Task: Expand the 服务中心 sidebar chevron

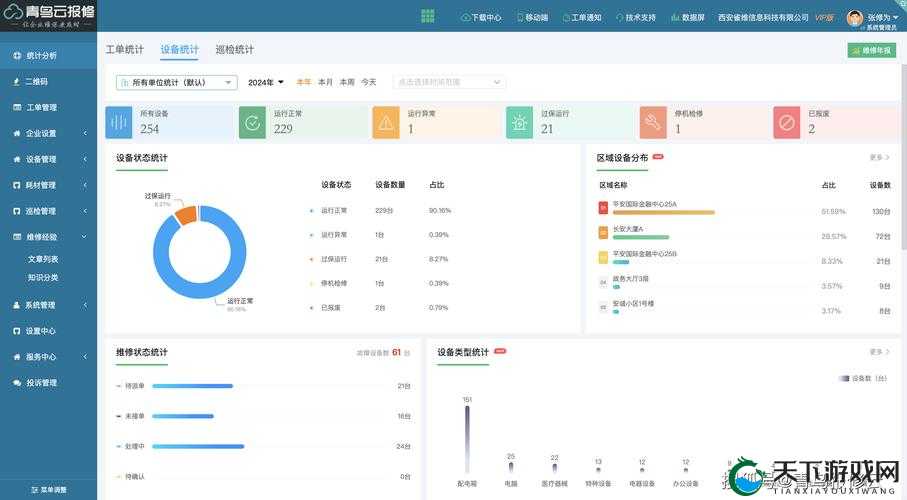Action: pyautogui.click(x=85, y=357)
